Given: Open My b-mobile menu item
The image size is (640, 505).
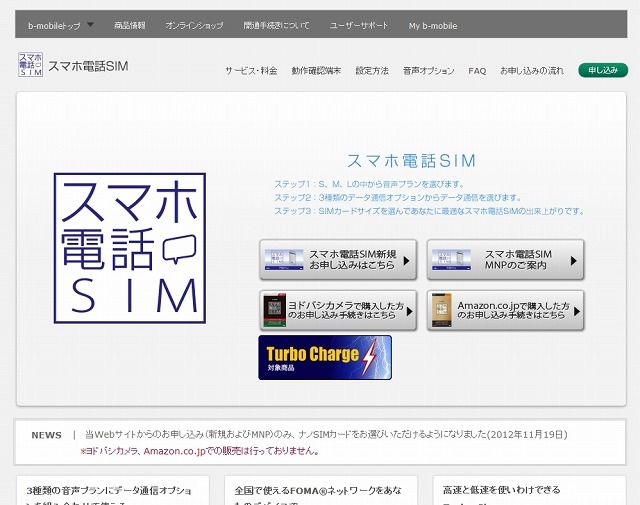Looking at the screenshot, I should click(x=433, y=26).
